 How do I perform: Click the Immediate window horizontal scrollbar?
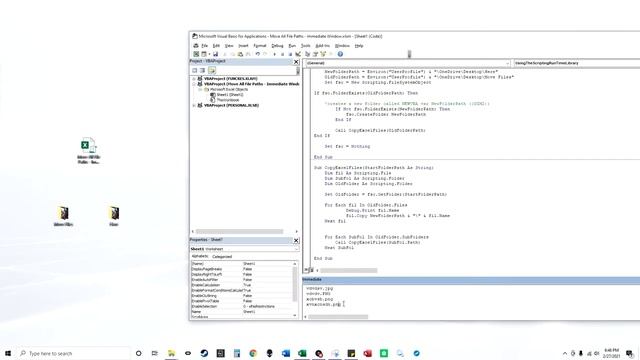point(338,317)
